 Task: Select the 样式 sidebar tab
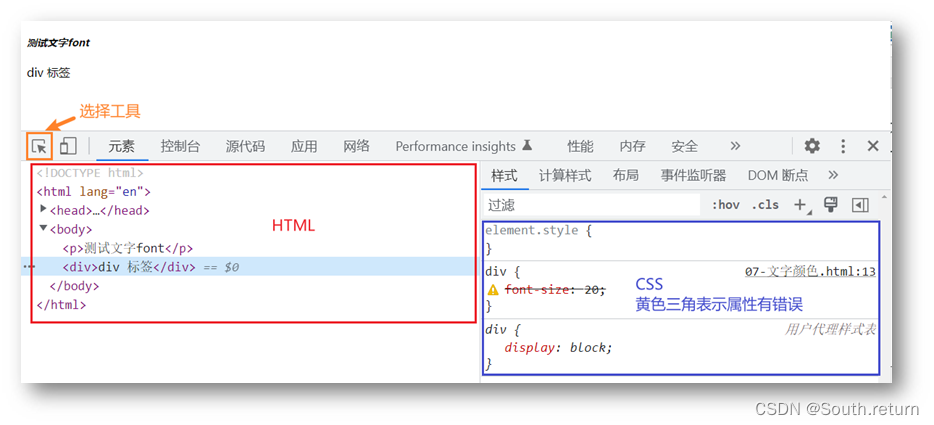coord(505,176)
